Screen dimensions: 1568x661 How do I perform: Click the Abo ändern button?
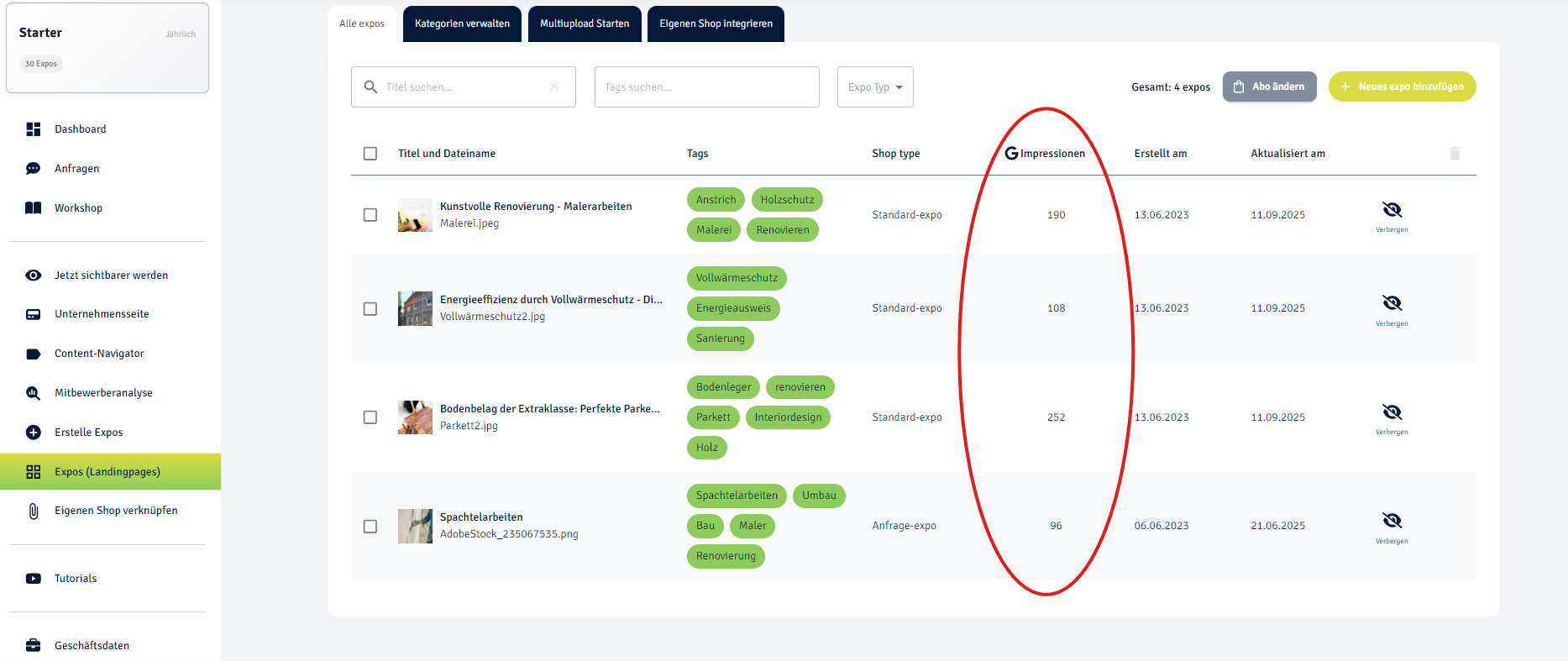pos(1270,87)
